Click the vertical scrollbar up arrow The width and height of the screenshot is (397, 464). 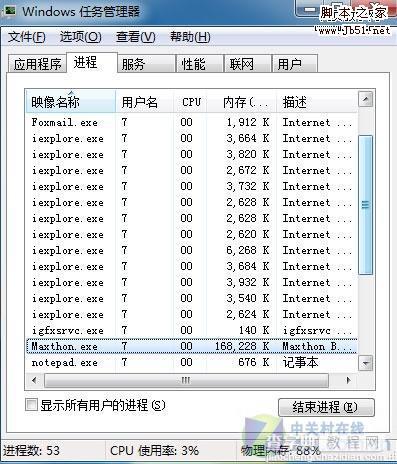pos(366,99)
